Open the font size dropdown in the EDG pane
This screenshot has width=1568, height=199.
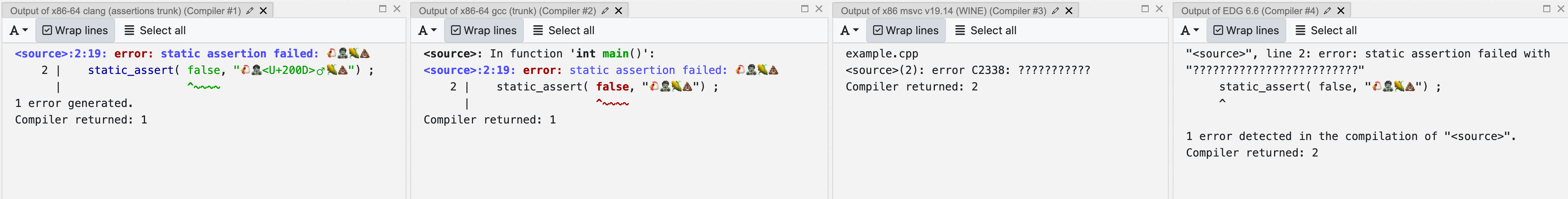coord(1190,30)
